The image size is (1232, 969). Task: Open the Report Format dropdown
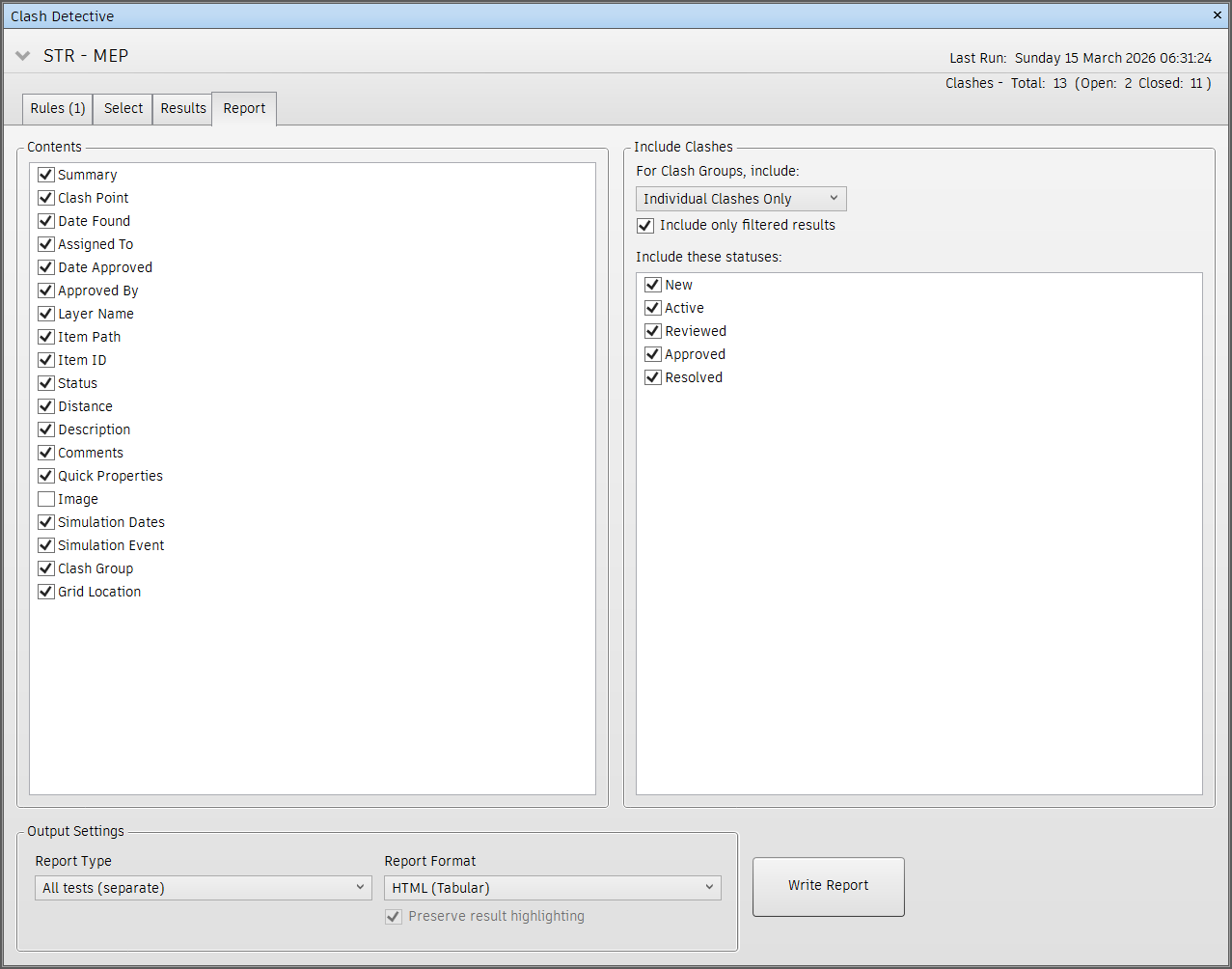[x=552, y=887]
